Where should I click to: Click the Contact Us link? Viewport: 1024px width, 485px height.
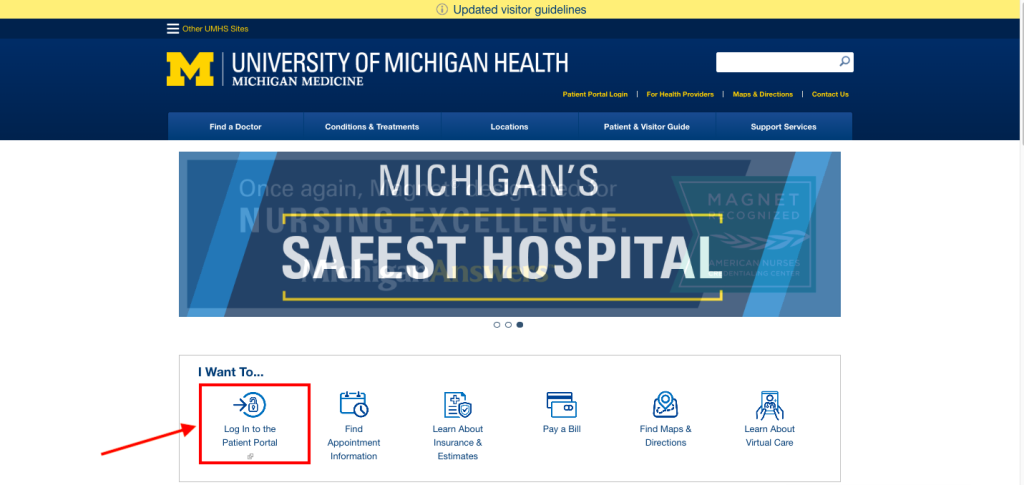tap(830, 95)
